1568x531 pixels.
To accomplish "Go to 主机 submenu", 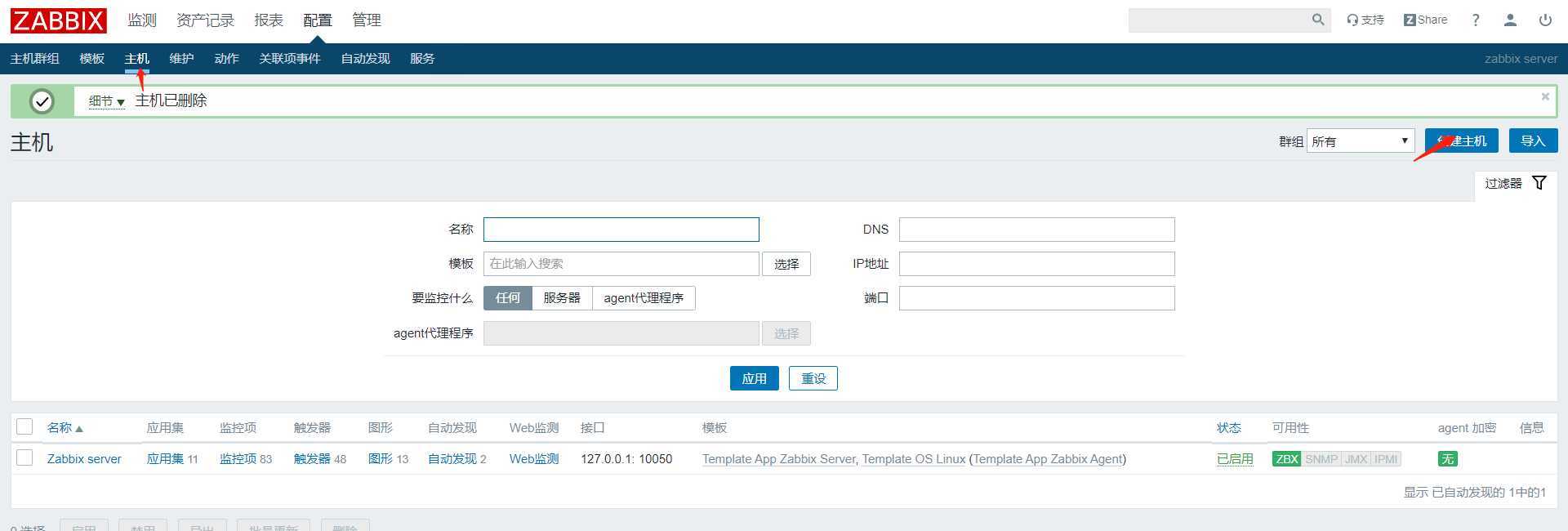I will (x=136, y=59).
